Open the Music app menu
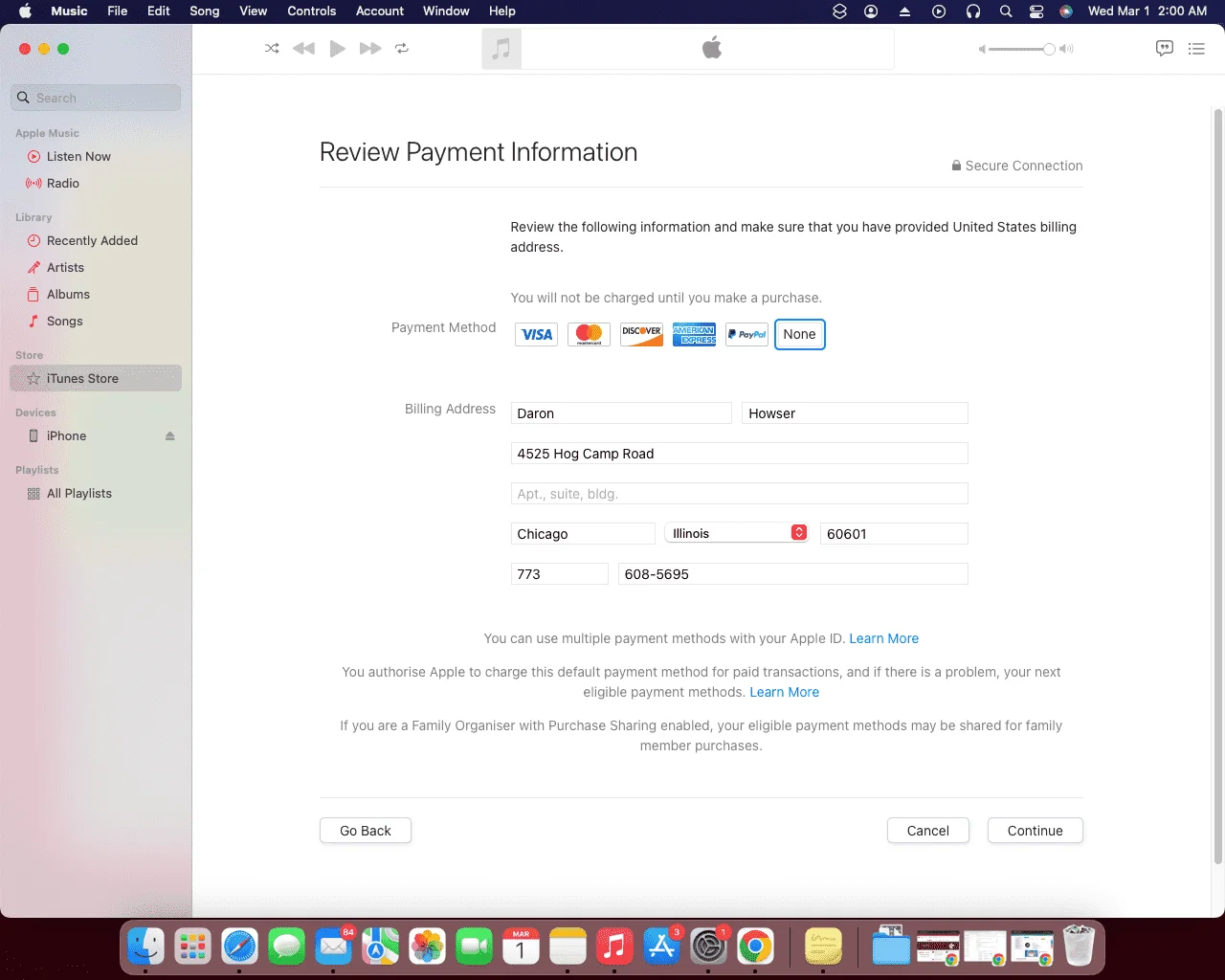The width and height of the screenshot is (1225, 980). point(69,11)
